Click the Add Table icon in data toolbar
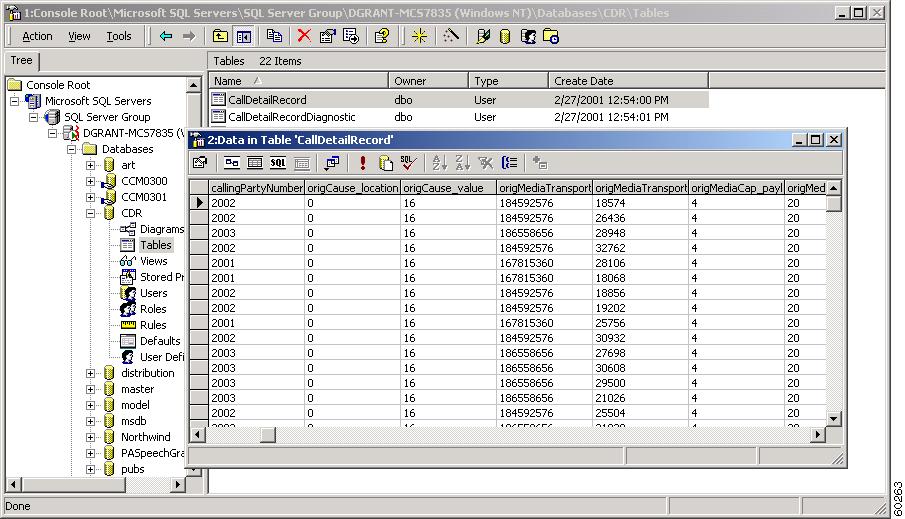The width and height of the screenshot is (905, 519). [x=540, y=163]
